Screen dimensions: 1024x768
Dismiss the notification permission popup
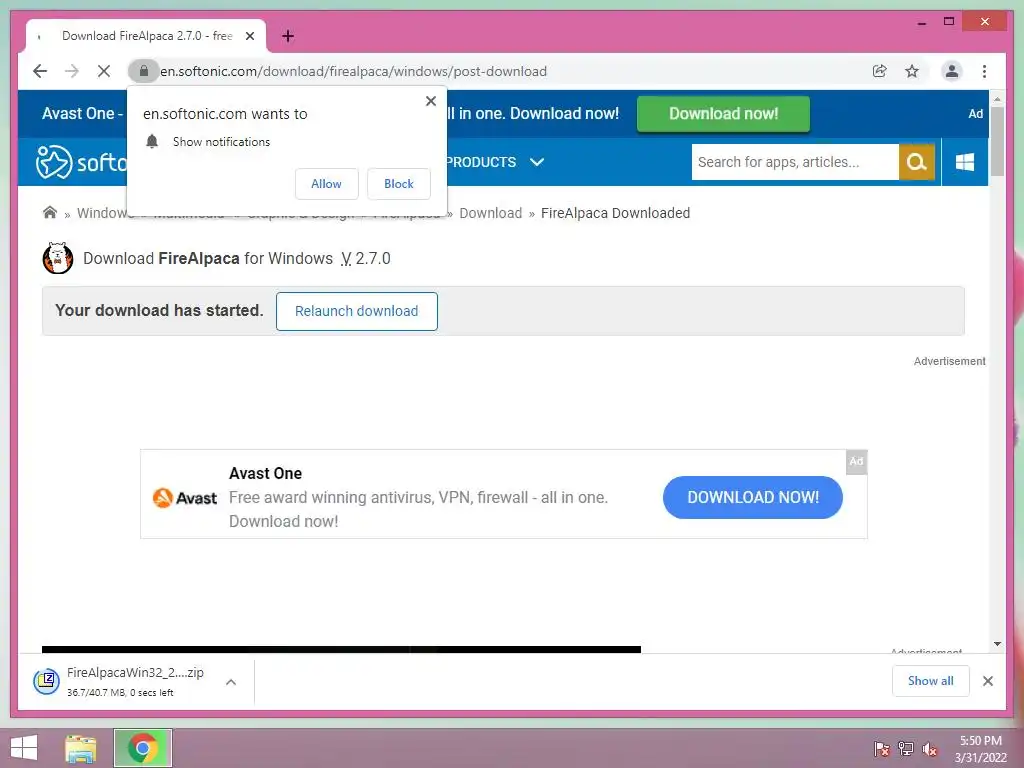pos(430,101)
